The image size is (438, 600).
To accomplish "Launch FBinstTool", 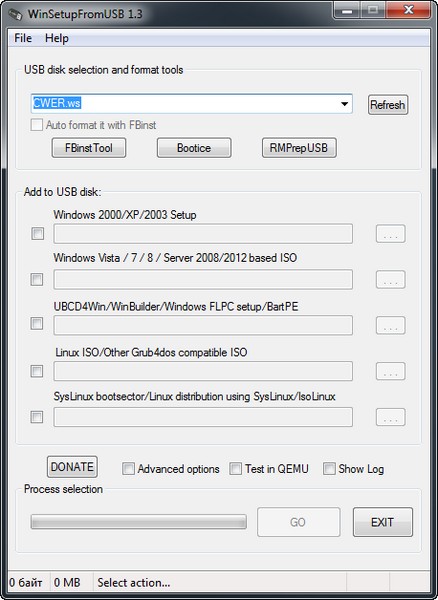I will [89, 148].
